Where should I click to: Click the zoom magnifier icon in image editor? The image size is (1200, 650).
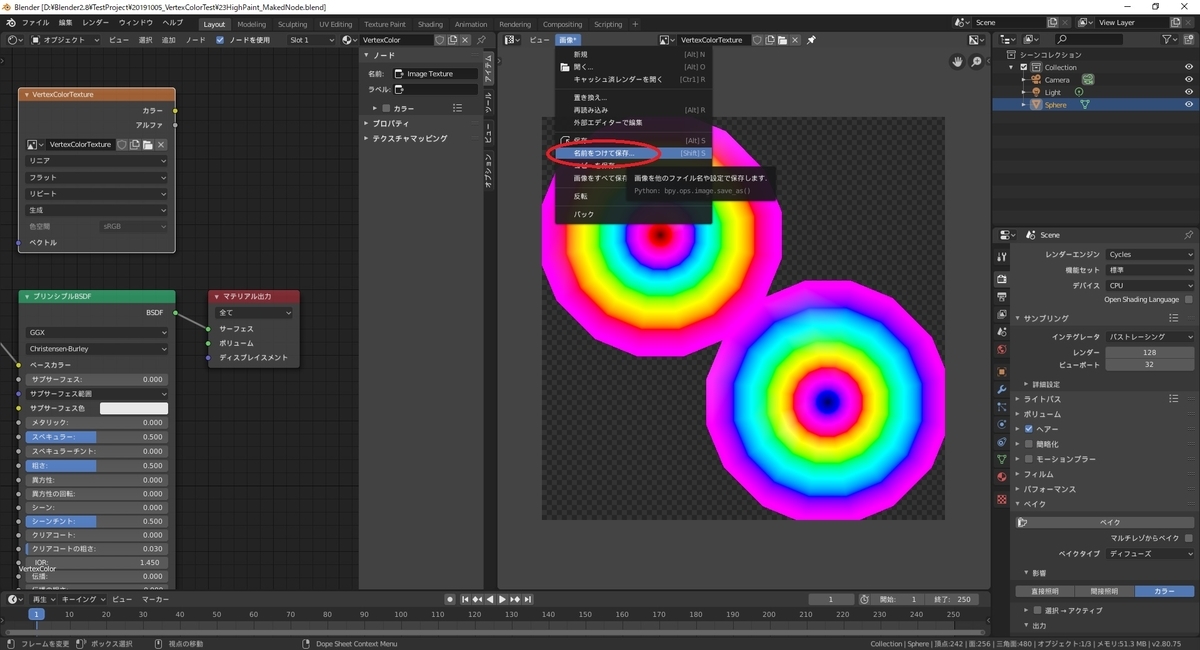coord(977,61)
